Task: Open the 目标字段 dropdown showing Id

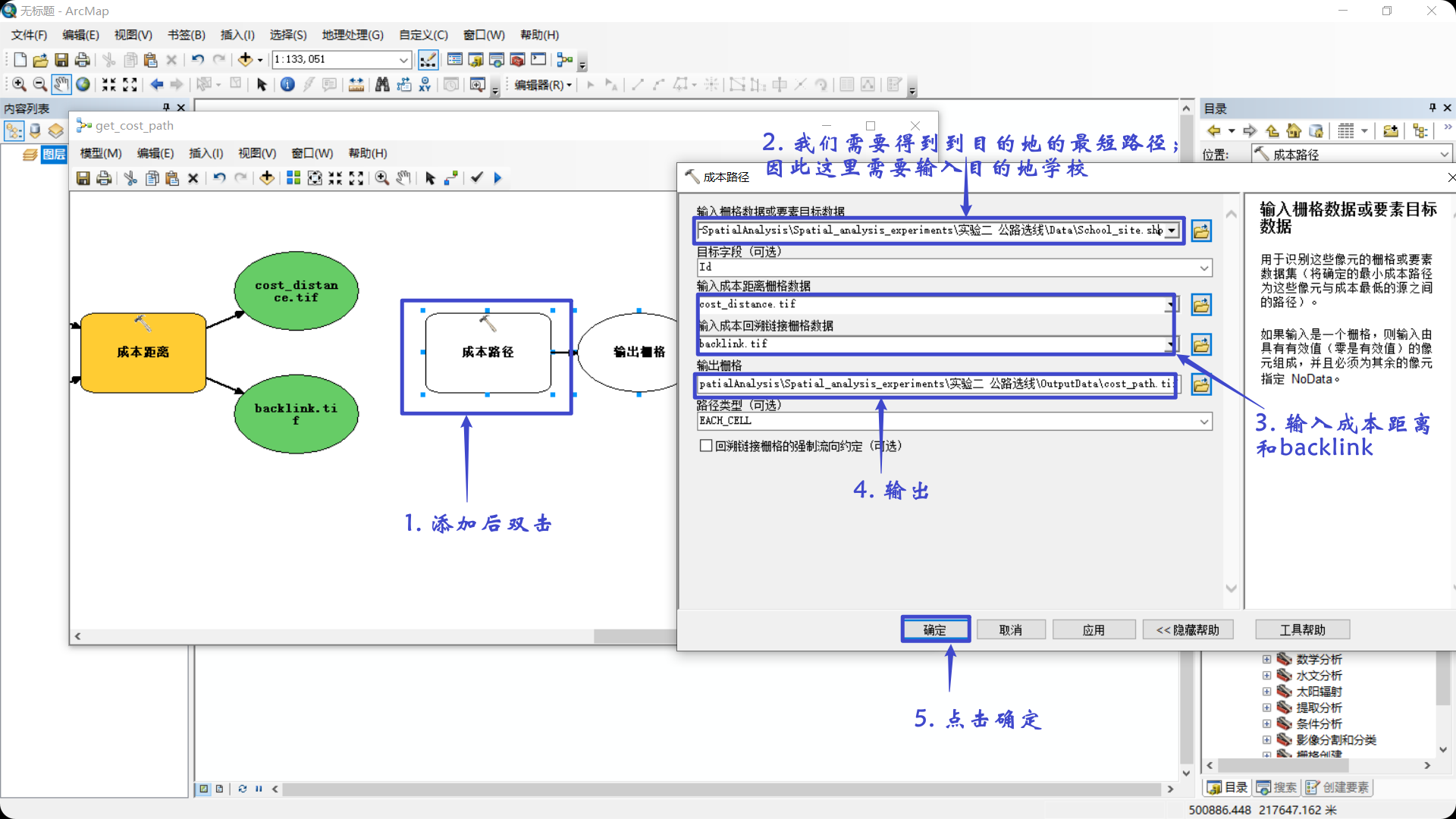Action: [1203, 268]
